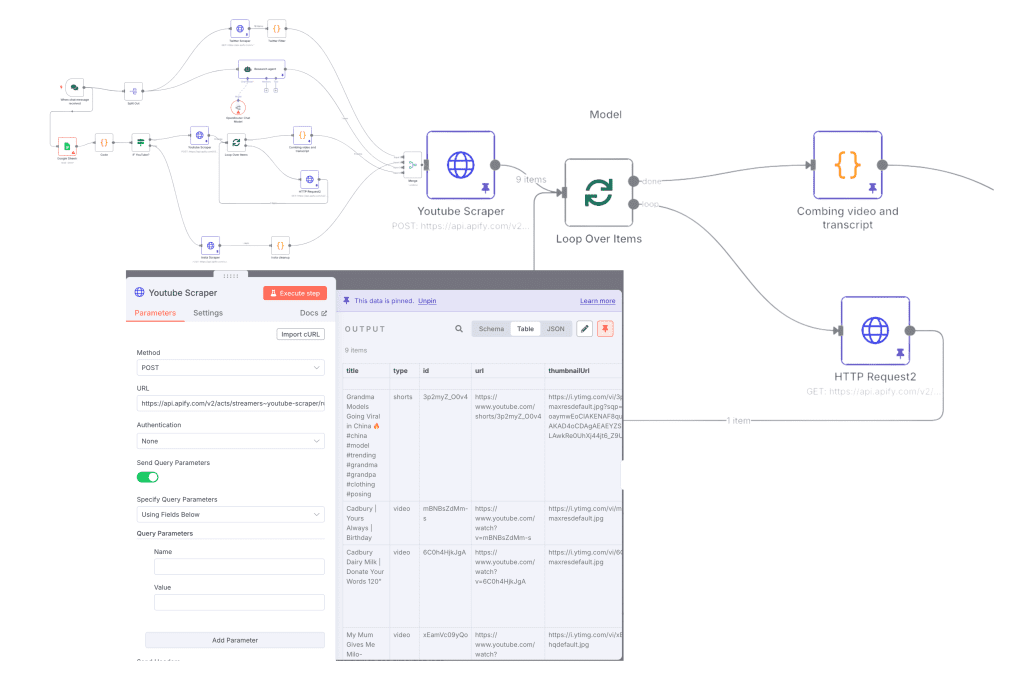Click the Unpin link

point(427,301)
